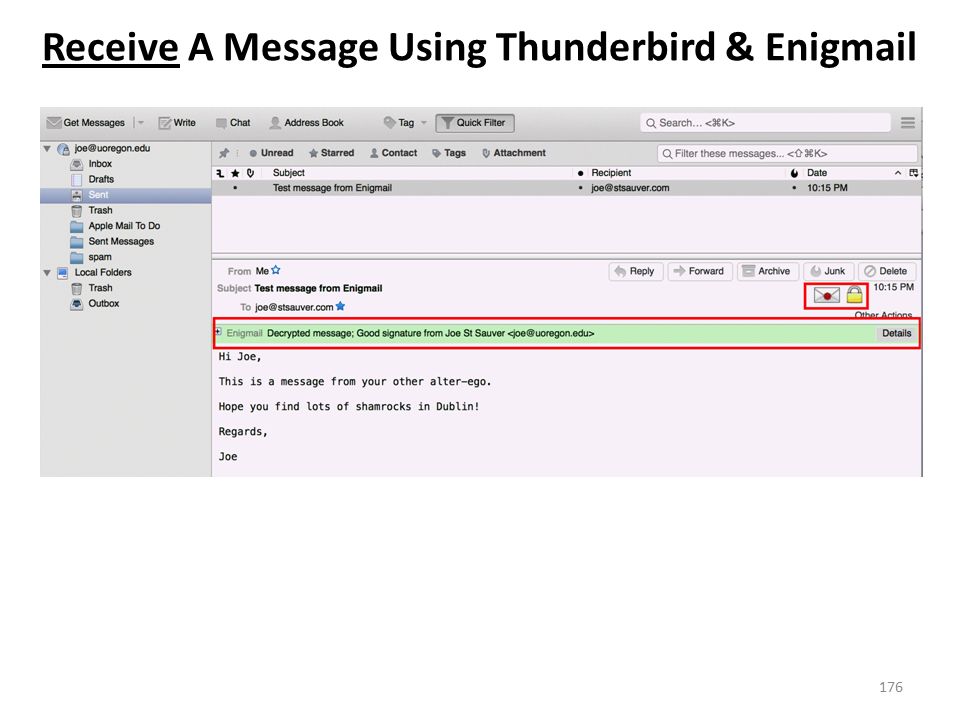960x720 pixels.
Task: Sort by read status dot column
Action: coord(580,173)
